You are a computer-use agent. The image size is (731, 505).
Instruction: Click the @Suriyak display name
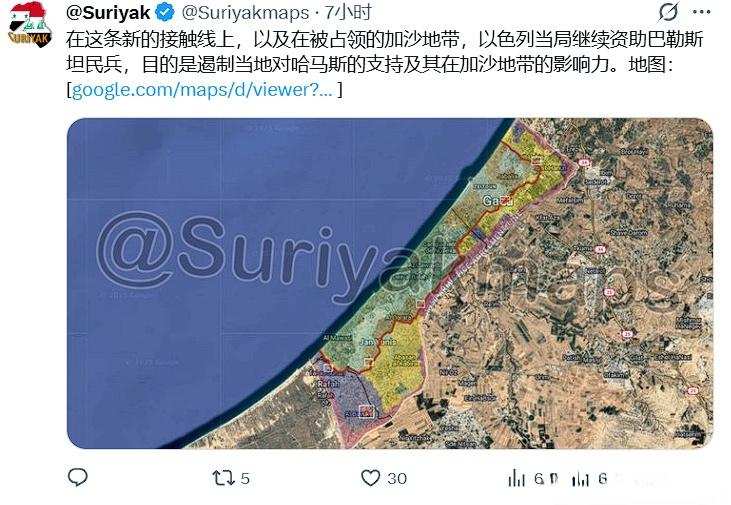(x=108, y=13)
